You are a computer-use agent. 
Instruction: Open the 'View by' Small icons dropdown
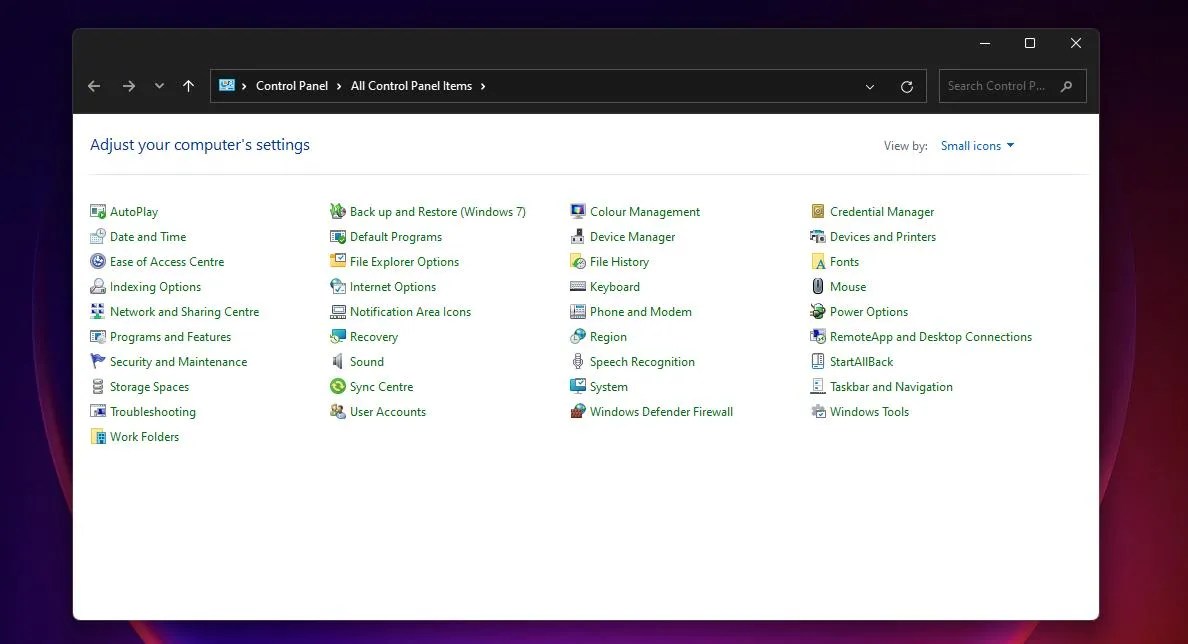tap(975, 145)
